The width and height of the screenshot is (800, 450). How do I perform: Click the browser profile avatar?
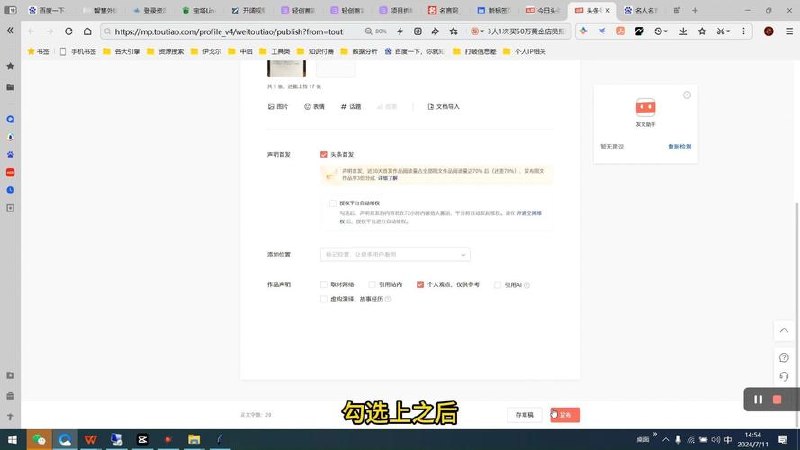pyautogui.click(x=768, y=31)
